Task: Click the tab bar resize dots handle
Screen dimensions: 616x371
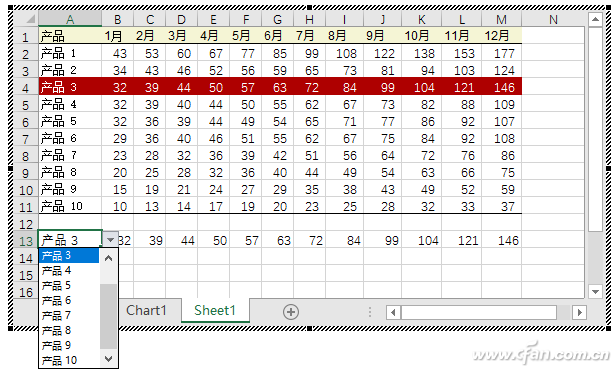Action: pyautogui.click(x=370, y=312)
